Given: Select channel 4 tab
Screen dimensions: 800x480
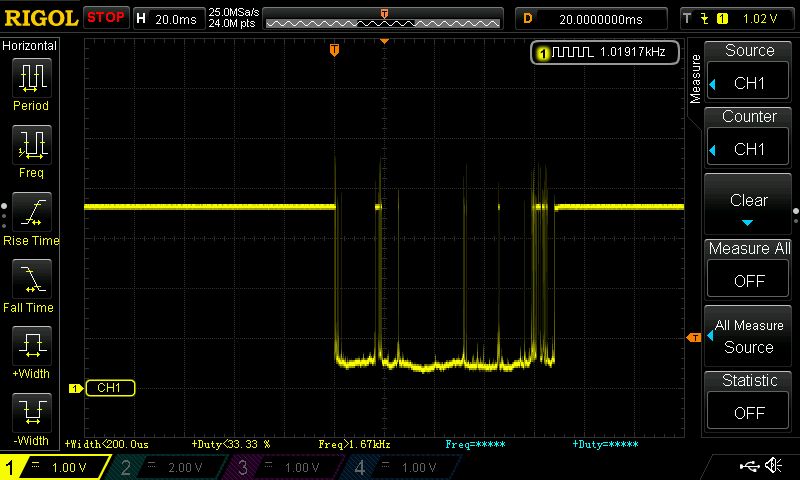Looking at the screenshot, I should tap(402, 467).
